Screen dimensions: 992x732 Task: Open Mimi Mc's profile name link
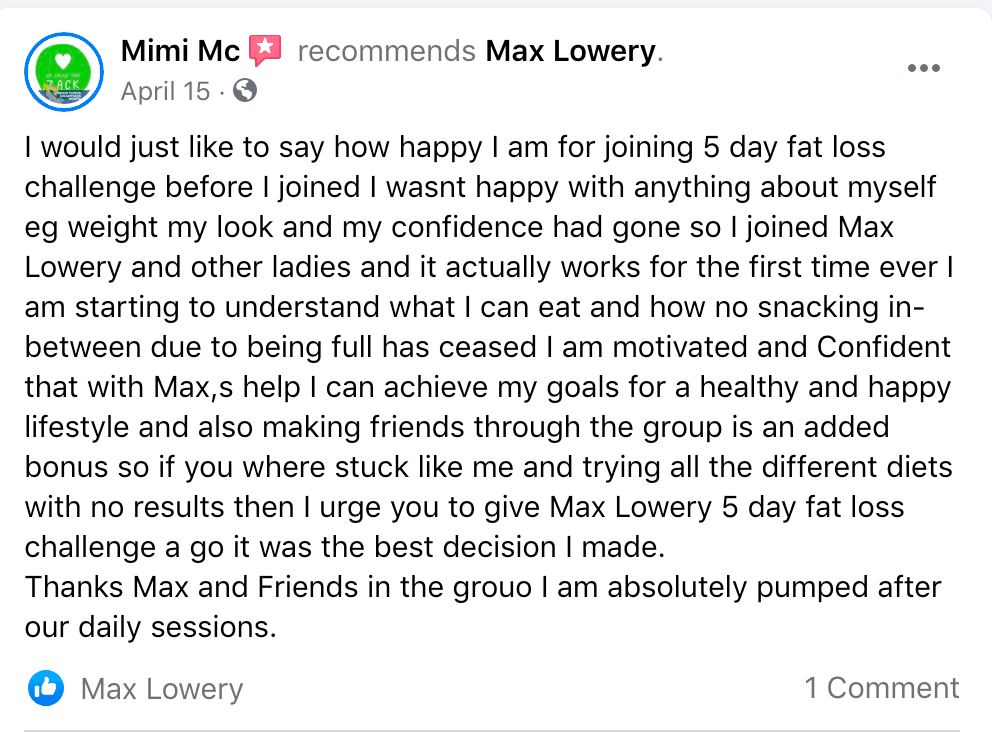[180, 51]
